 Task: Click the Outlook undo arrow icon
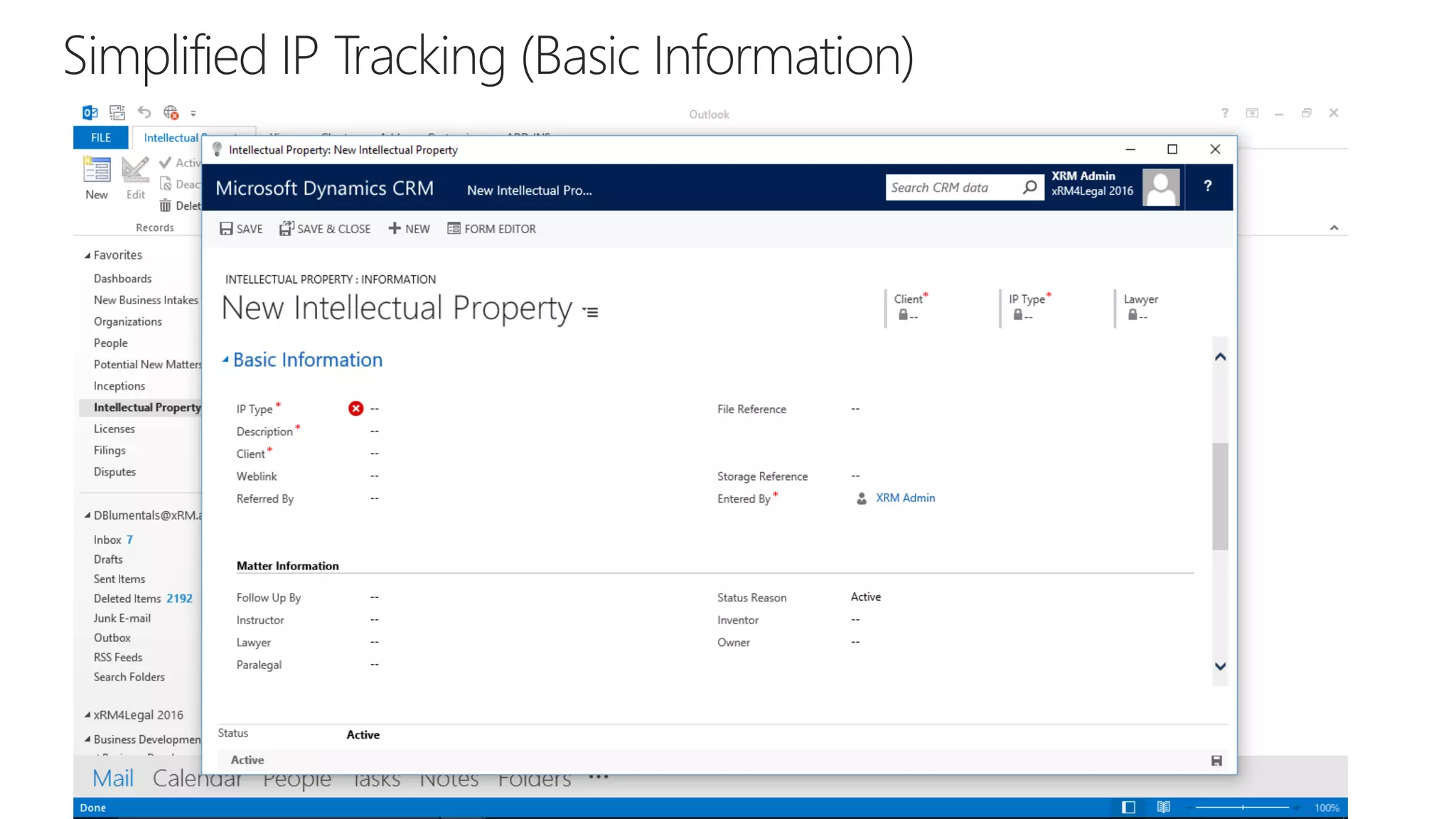coord(144,112)
